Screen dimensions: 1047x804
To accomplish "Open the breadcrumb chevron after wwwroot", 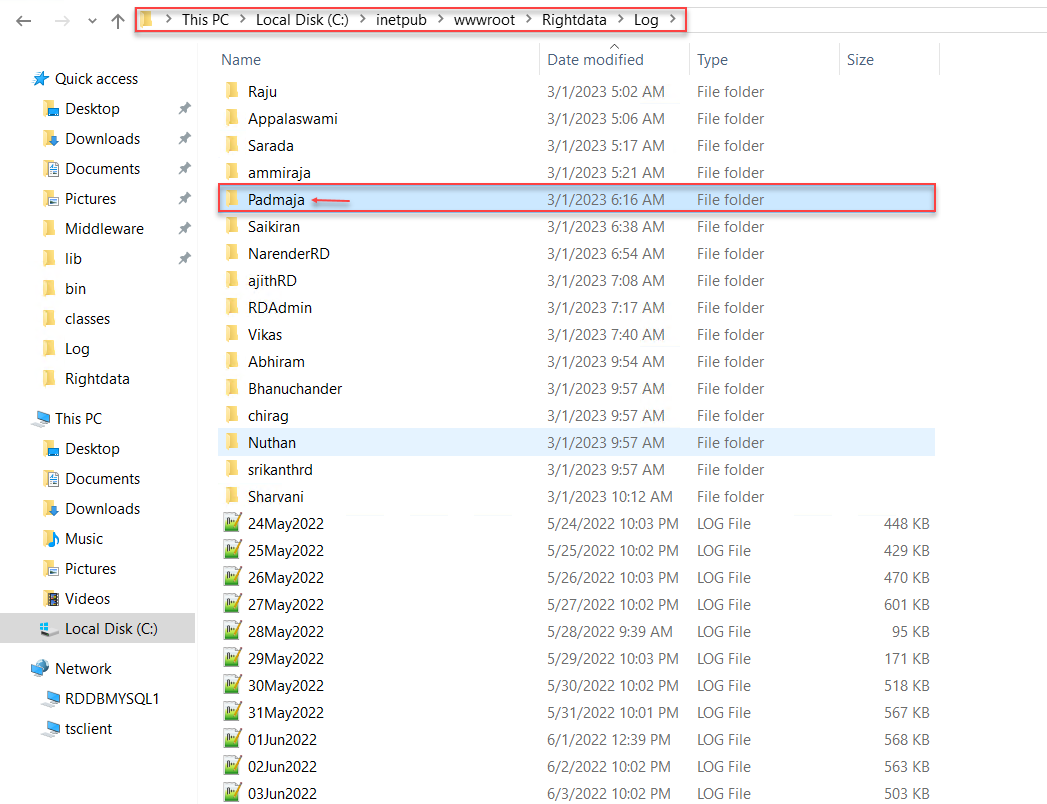I will 527,19.
